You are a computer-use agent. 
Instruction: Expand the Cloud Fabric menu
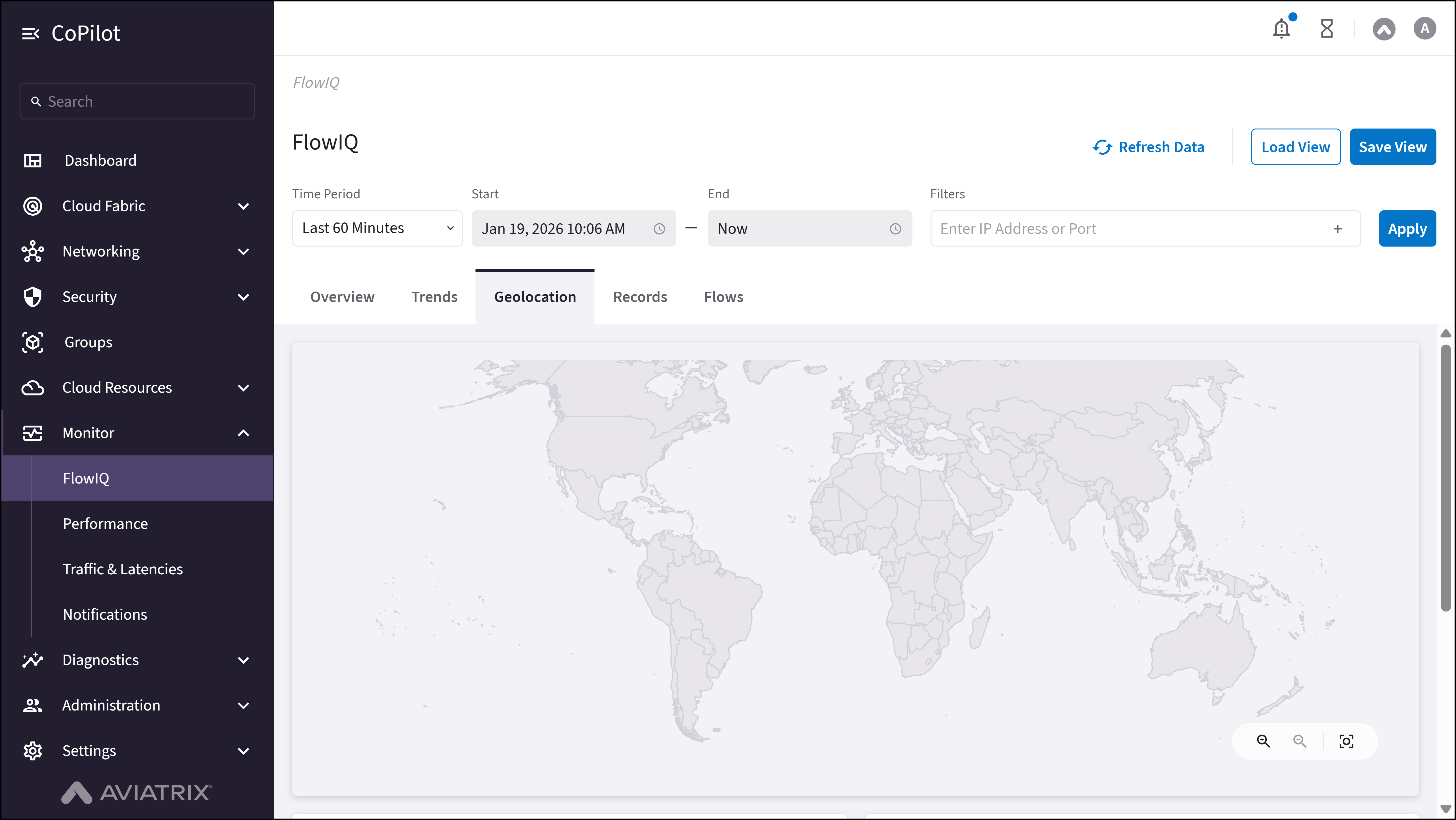click(x=243, y=206)
